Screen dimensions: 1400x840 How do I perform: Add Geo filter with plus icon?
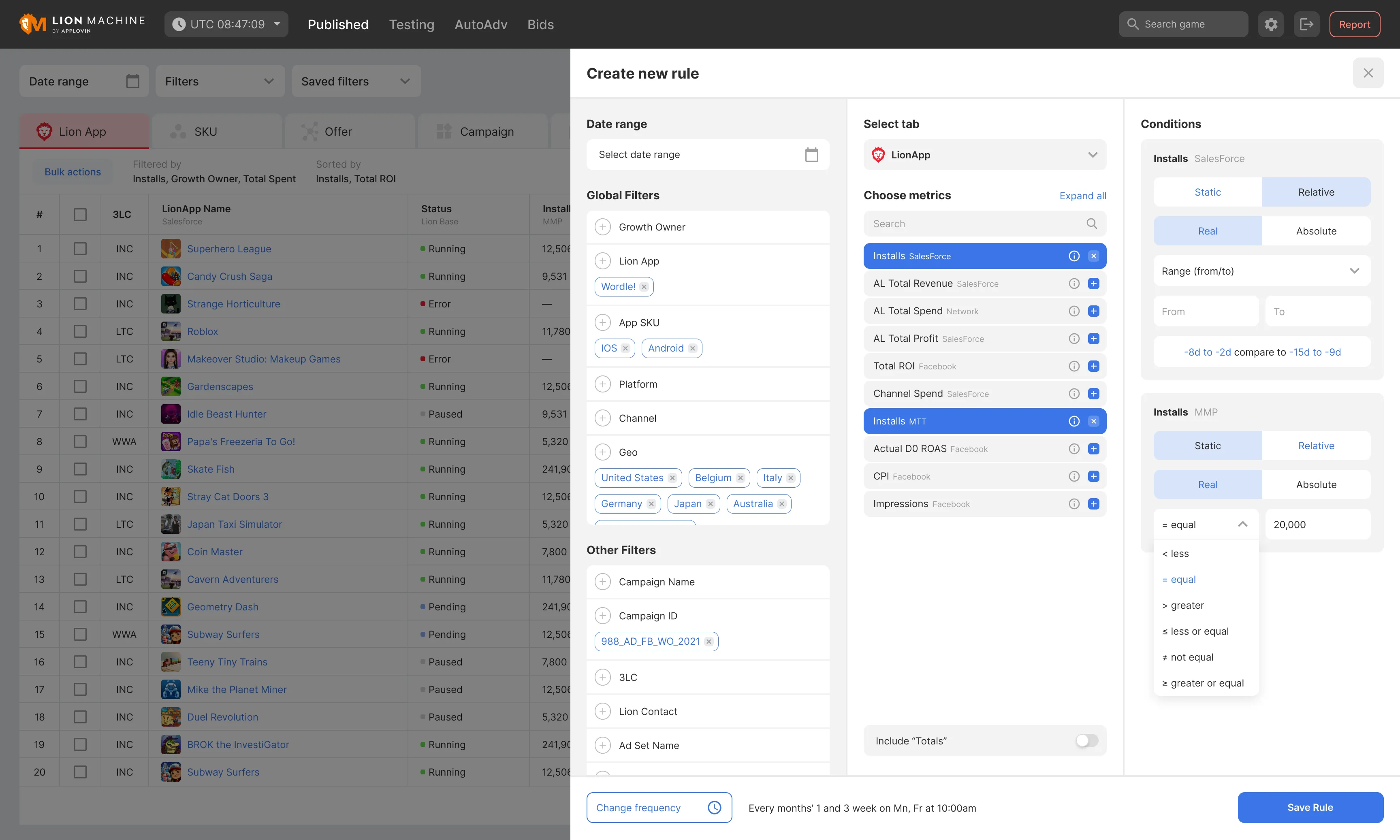(x=603, y=452)
